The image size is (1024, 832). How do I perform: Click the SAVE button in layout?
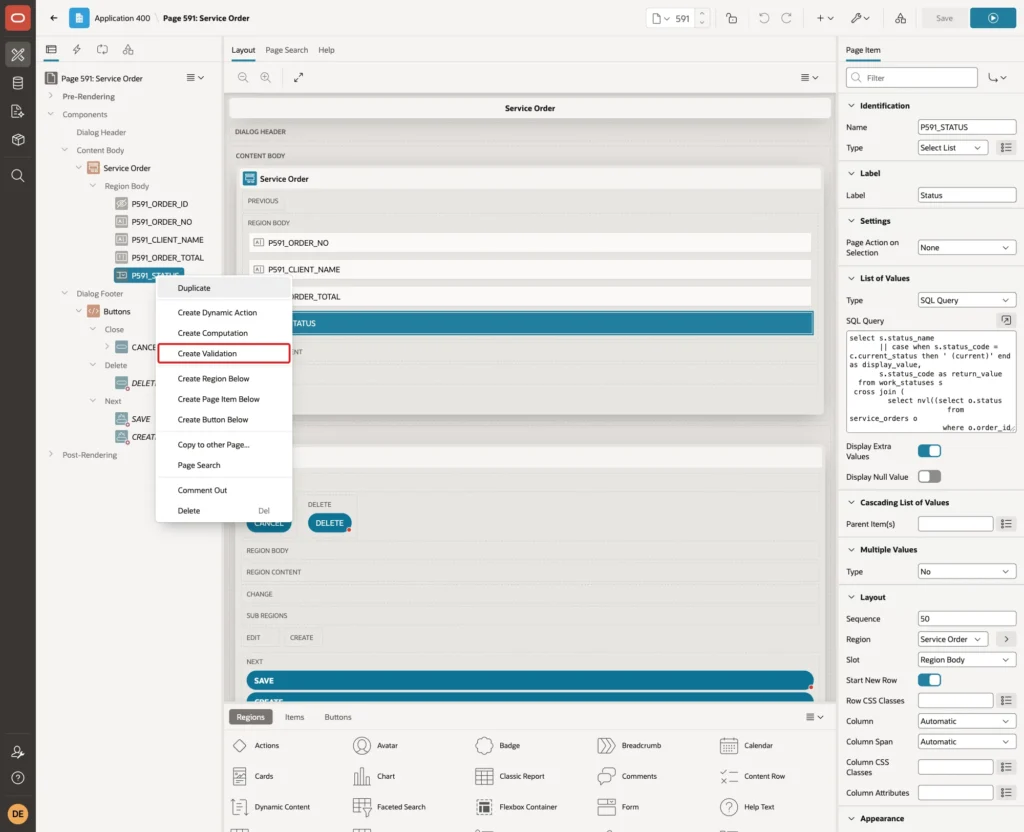coord(530,680)
